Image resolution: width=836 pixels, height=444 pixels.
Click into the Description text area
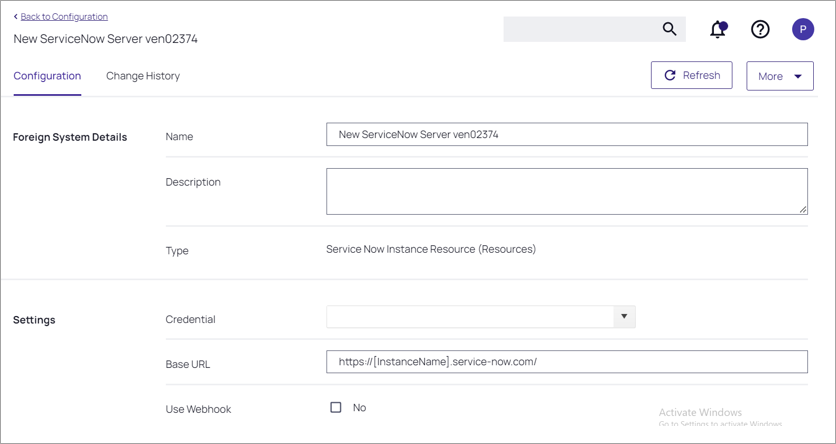(x=567, y=191)
